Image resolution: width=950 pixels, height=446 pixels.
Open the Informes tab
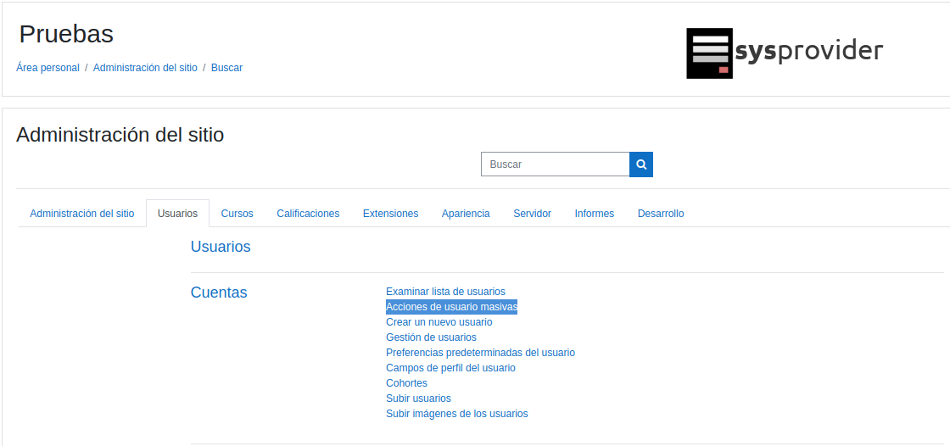pos(594,213)
